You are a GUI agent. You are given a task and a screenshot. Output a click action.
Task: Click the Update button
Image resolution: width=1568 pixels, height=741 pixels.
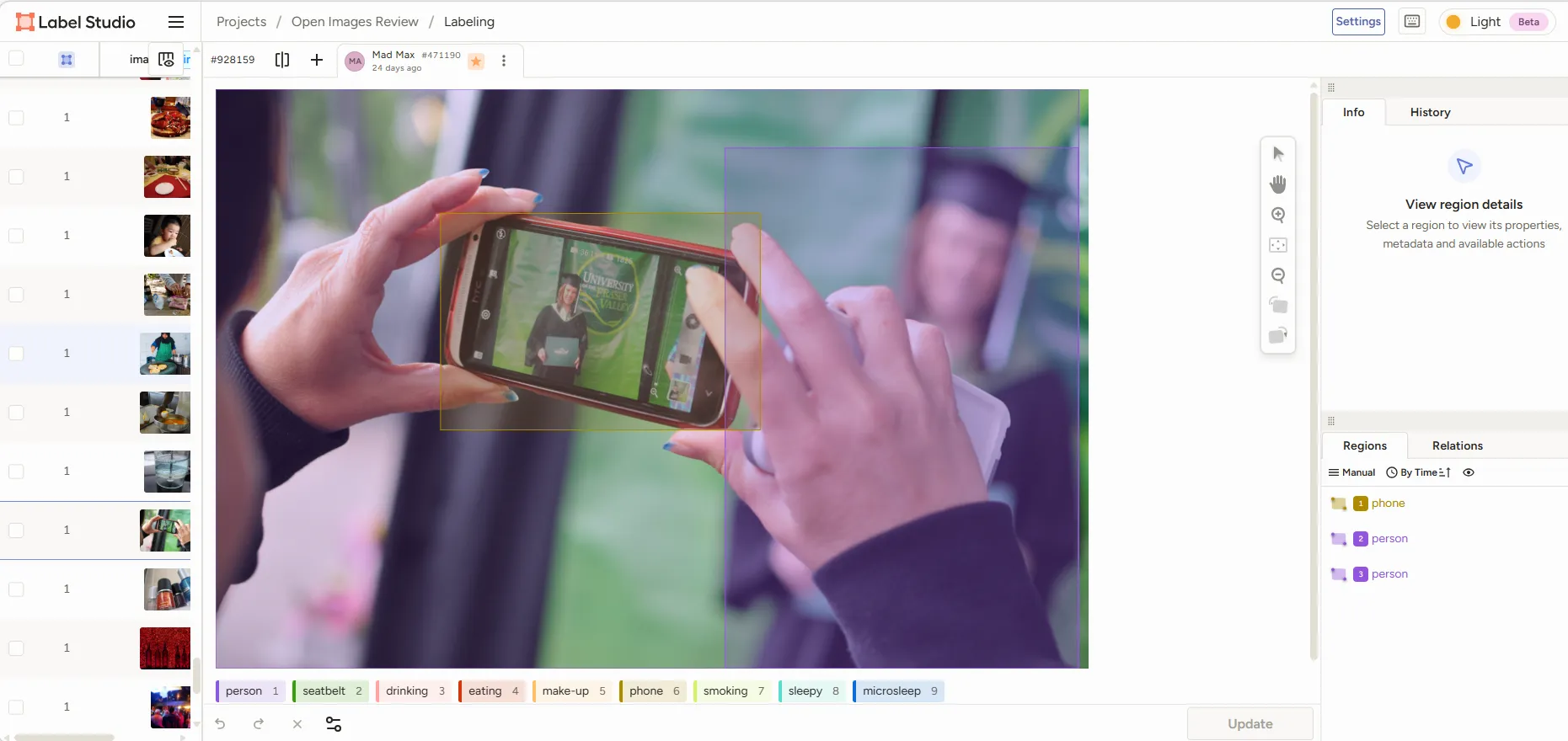coord(1250,724)
